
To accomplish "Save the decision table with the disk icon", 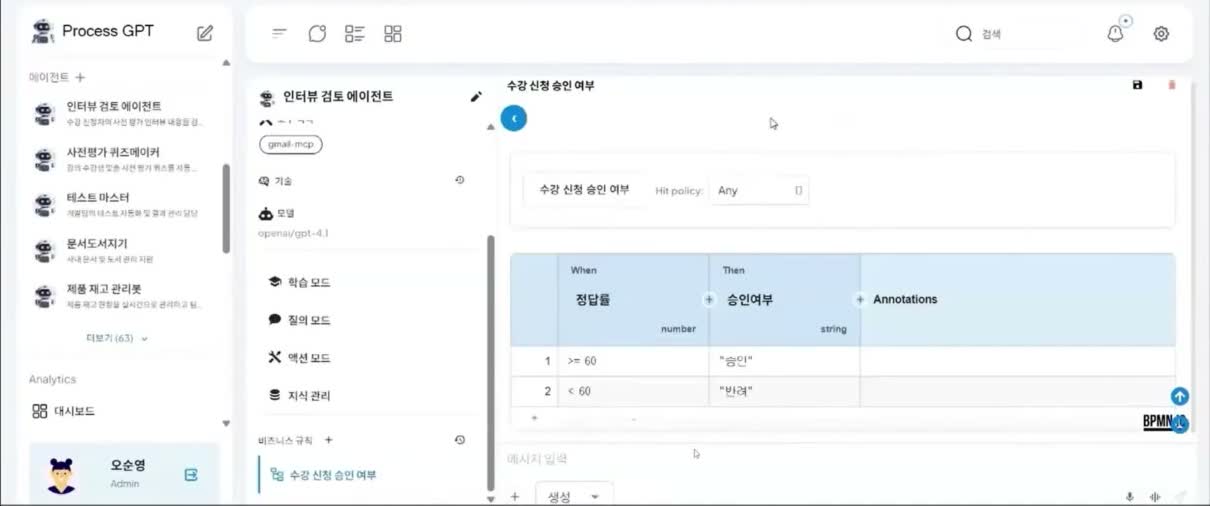I will click(x=1137, y=86).
